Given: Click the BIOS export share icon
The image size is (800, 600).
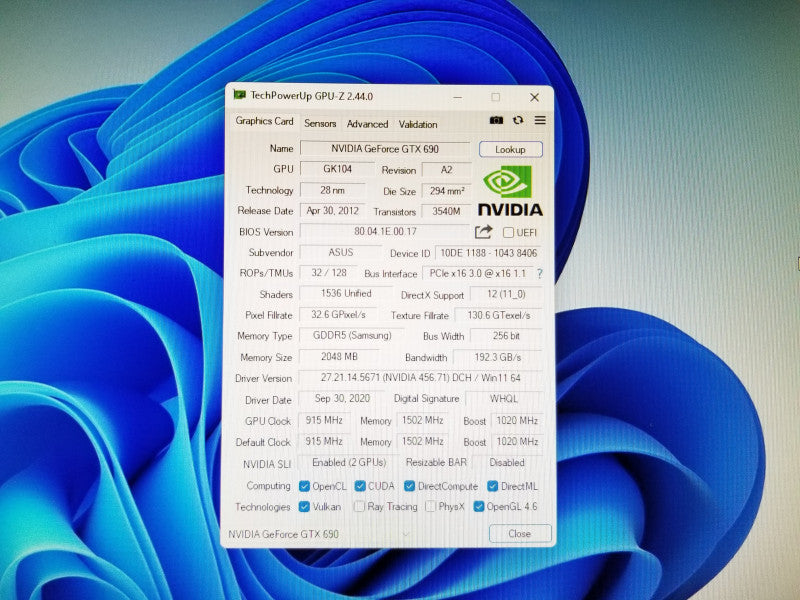Looking at the screenshot, I should pos(484,232).
